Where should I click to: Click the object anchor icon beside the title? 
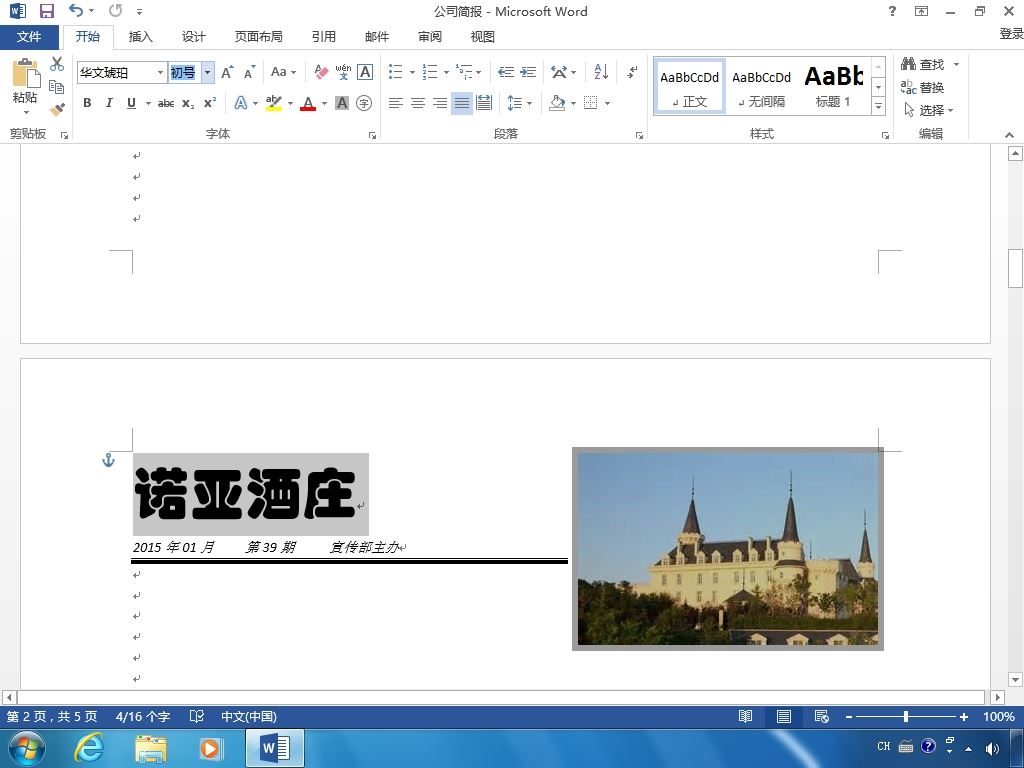[x=108, y=460]
